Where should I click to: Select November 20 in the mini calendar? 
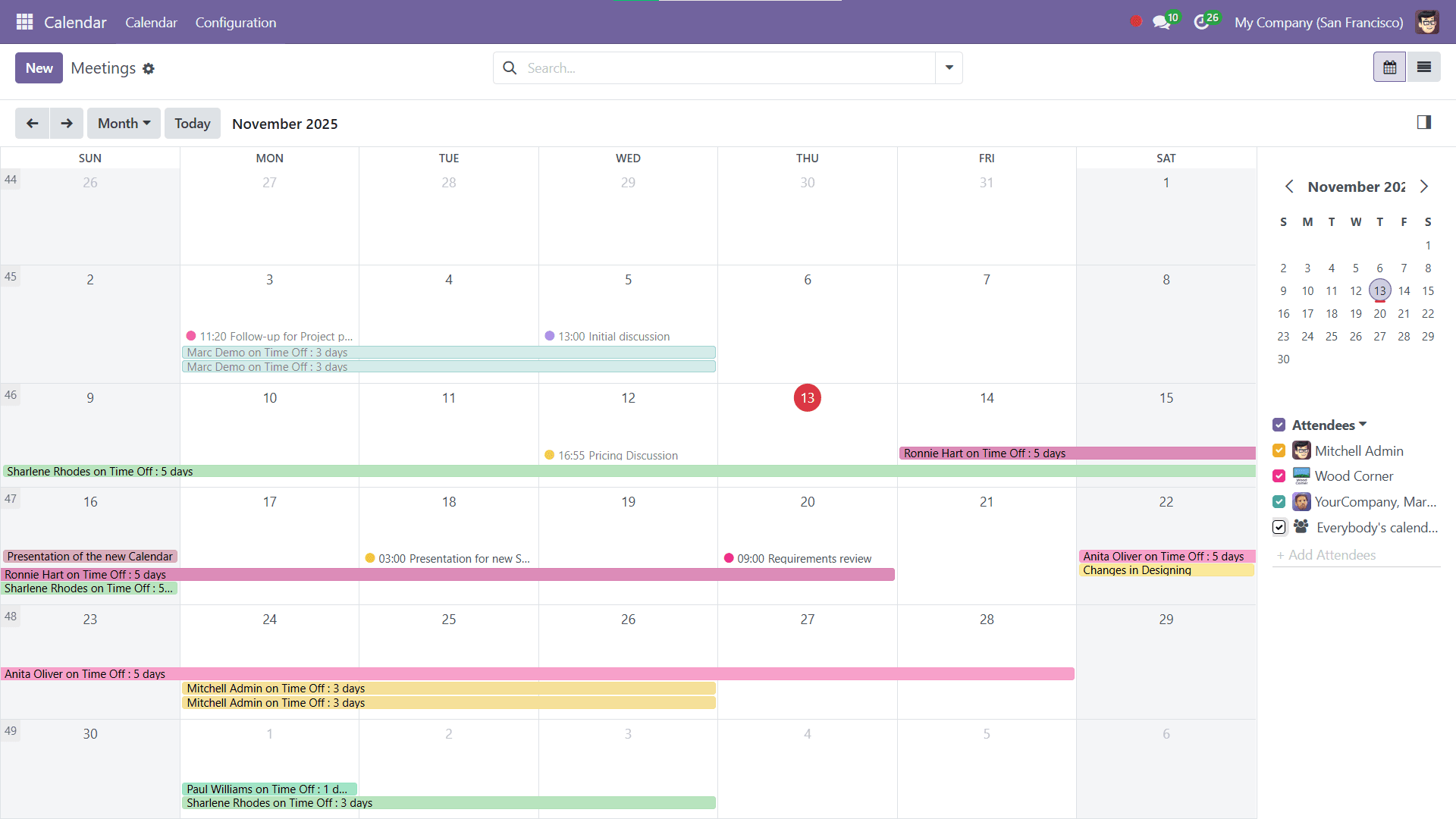[x=1380, y=313]
